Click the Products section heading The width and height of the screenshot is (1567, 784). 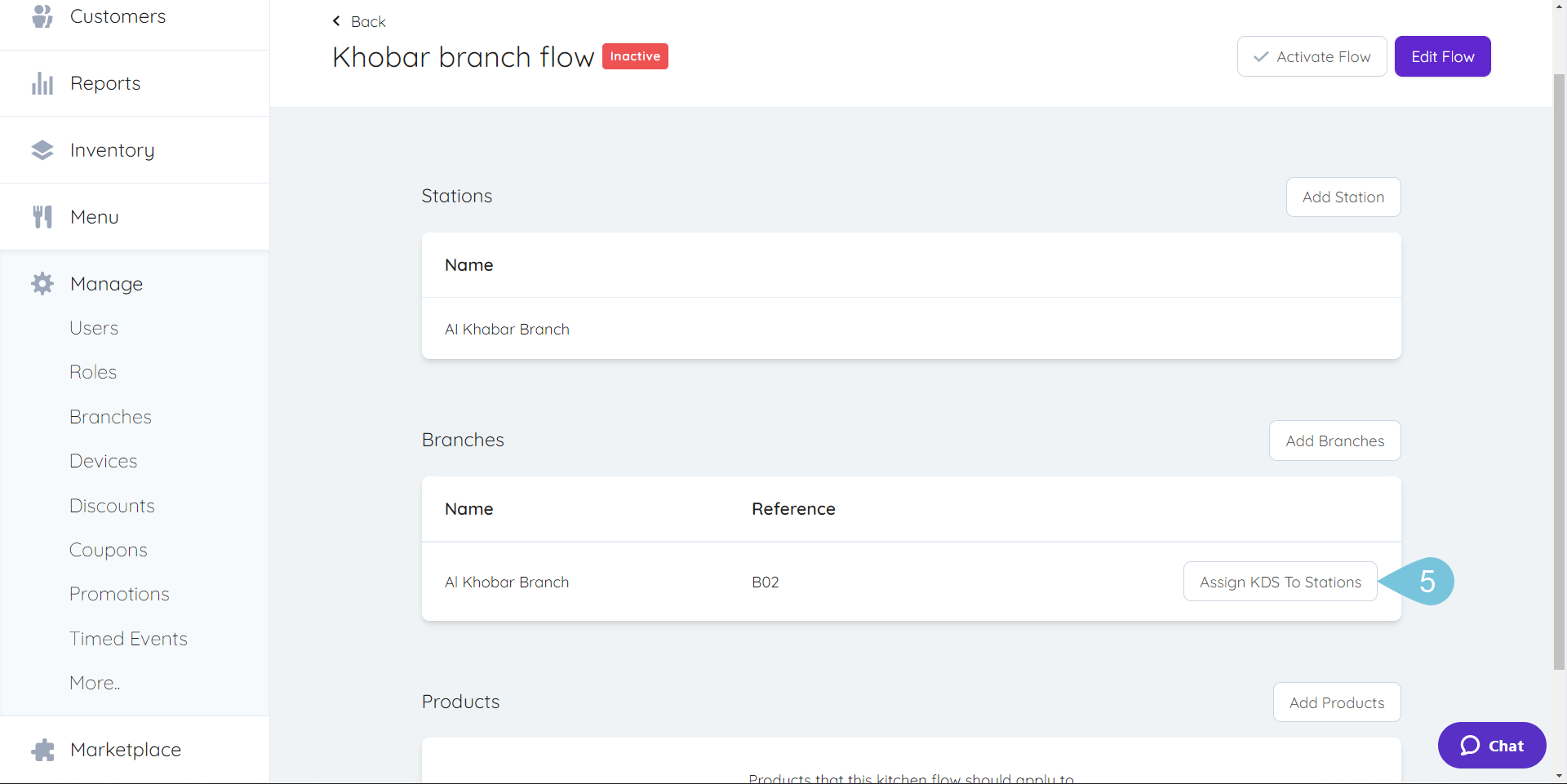pos(460,702)
